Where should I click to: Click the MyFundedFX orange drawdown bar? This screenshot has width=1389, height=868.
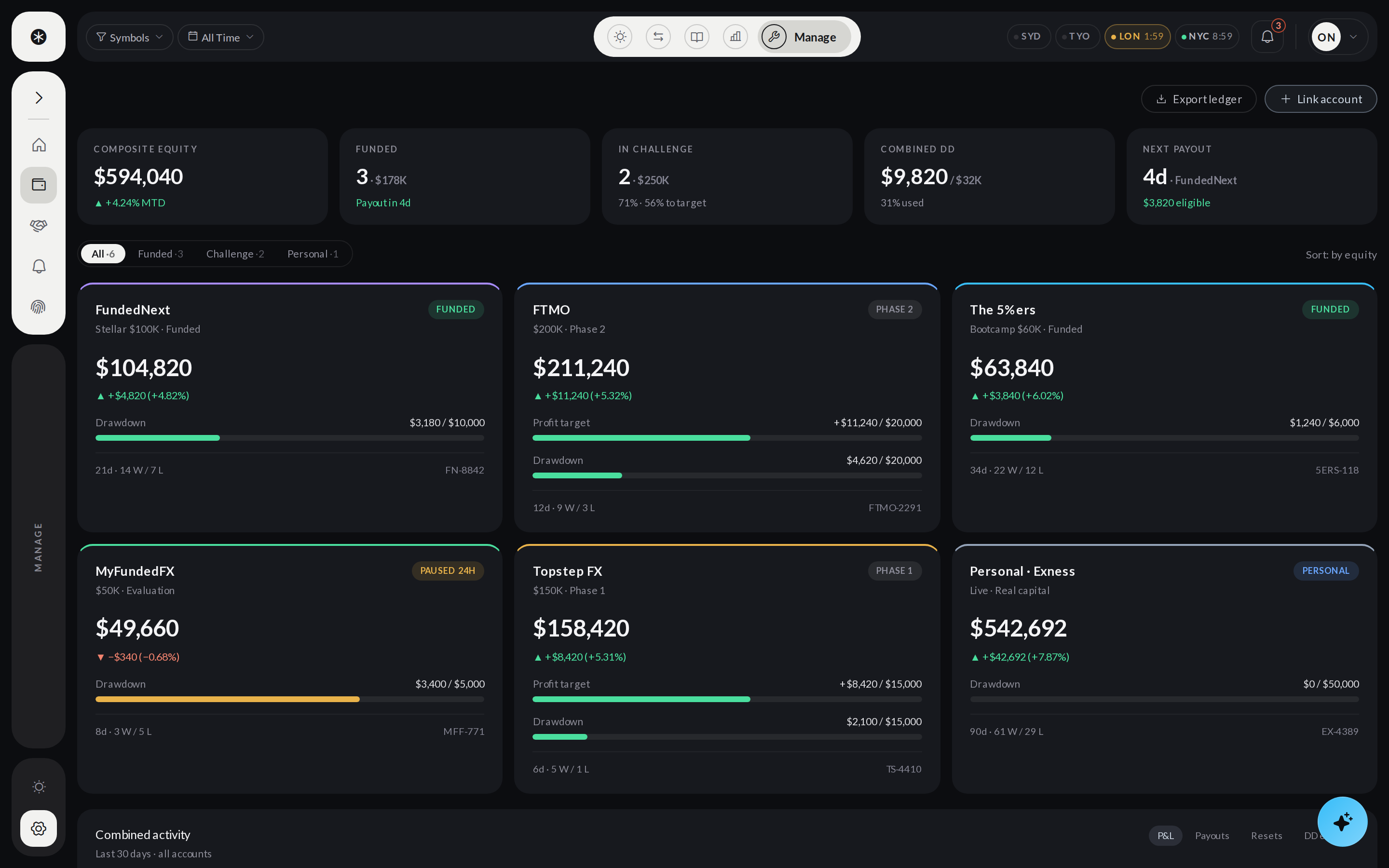(289, 699)
